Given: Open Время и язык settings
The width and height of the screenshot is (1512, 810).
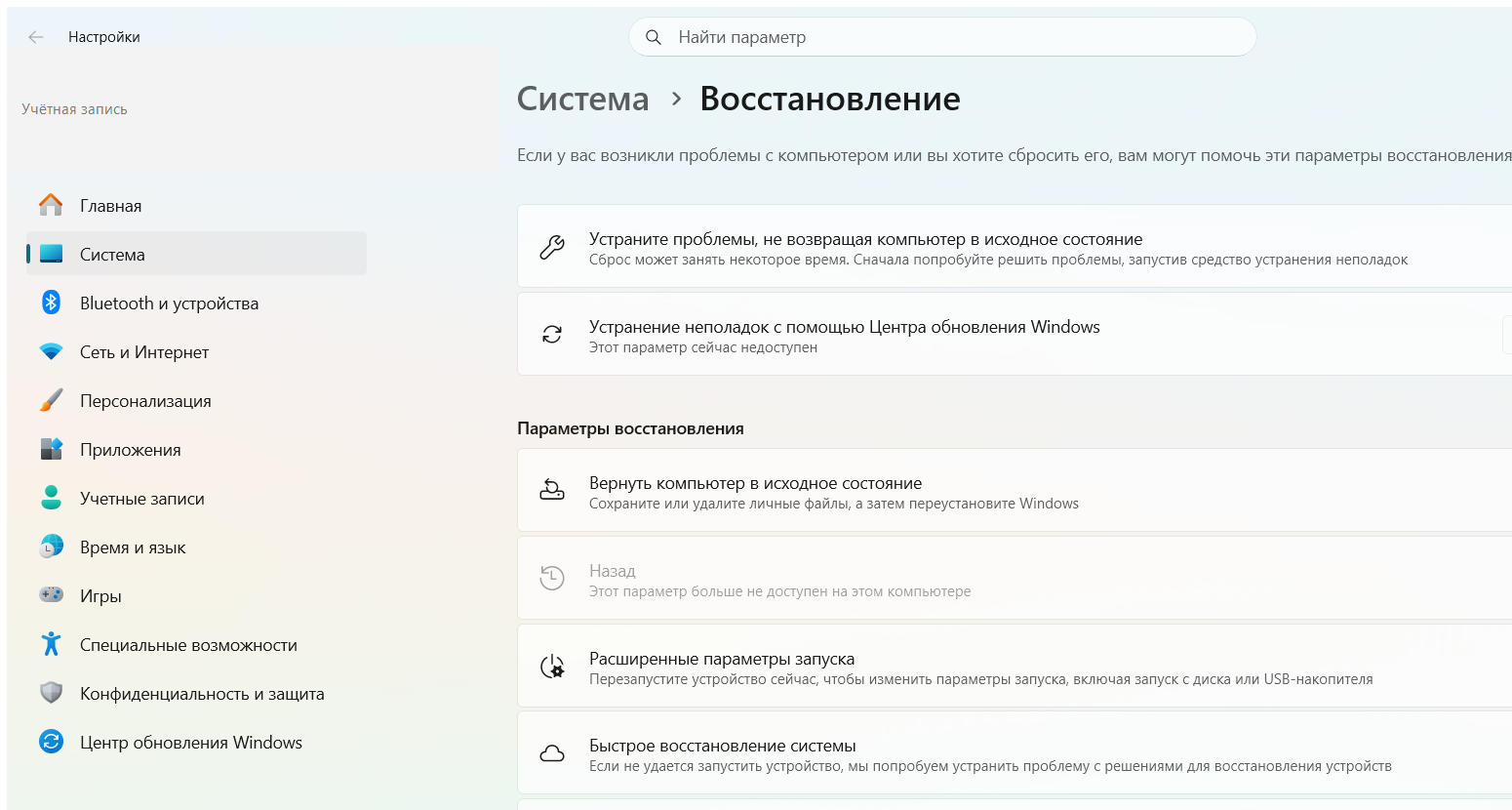Looking at the screenshot, I should point(196,547).
